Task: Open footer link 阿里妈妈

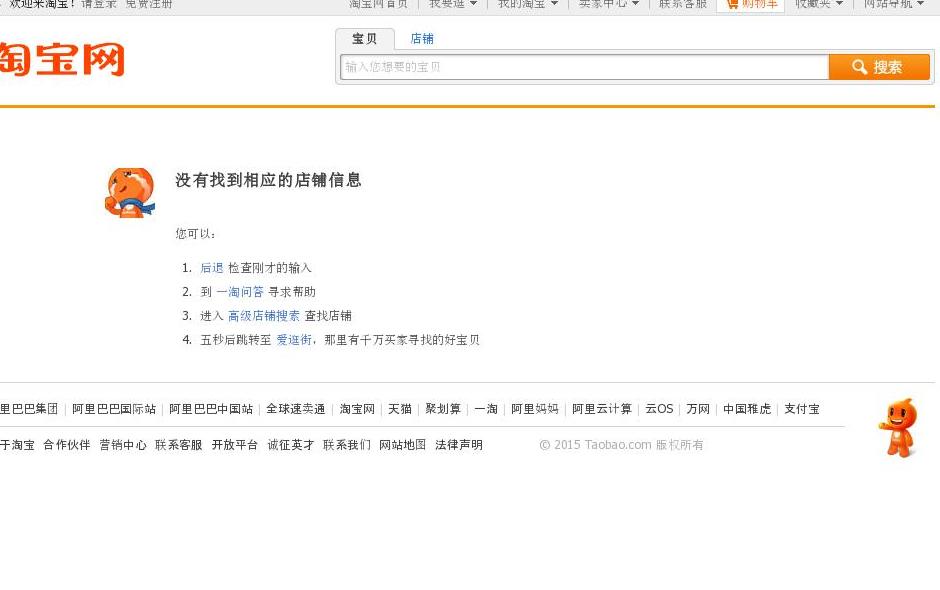Action: pos(535,409)
